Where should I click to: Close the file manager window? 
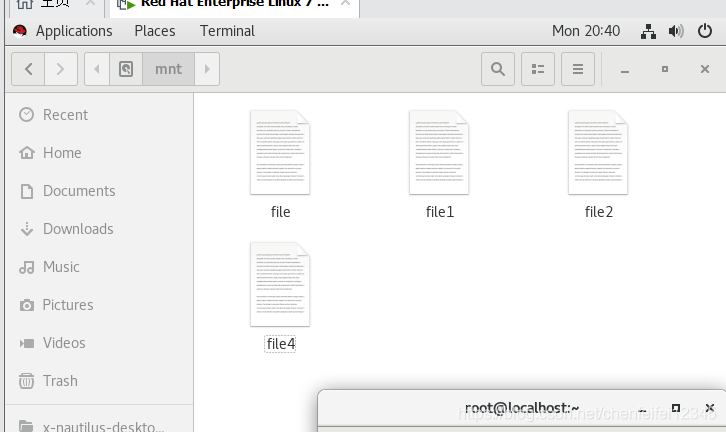[x=705, y=69]
